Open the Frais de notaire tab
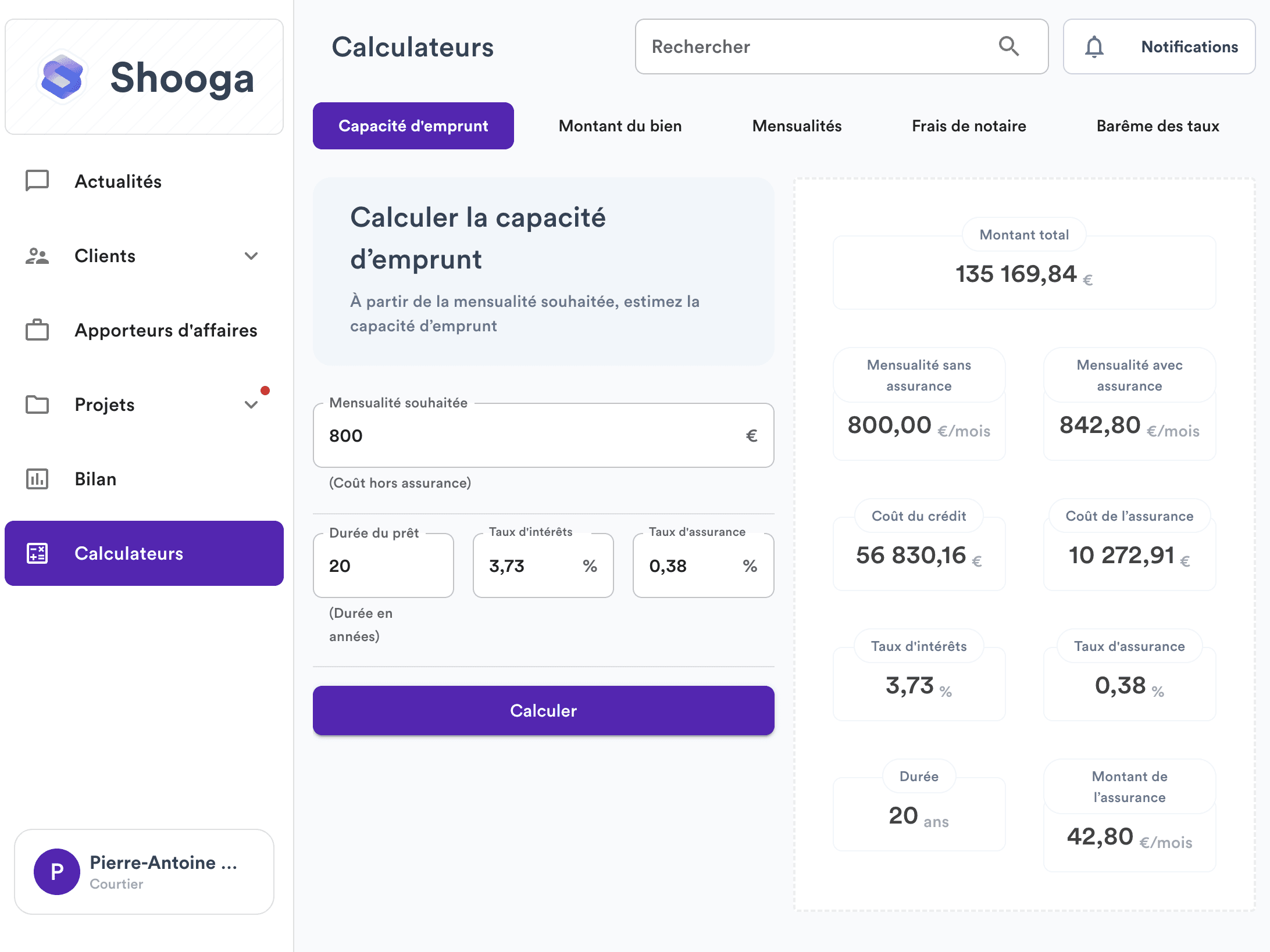This screenshot has height=952, width=1270. tap(968, 126)
